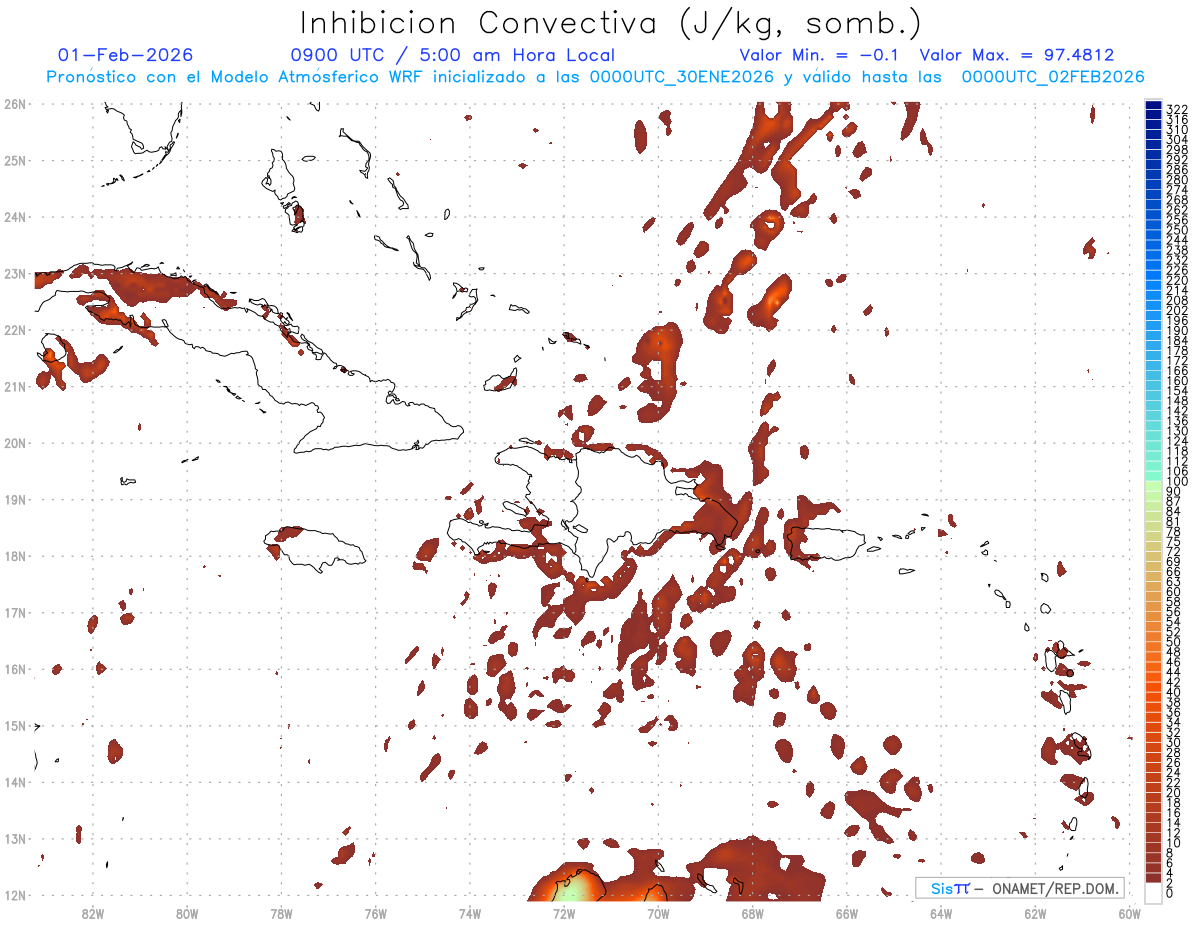Click the darkest navy swatch topping the color scale
Screen dimensions: 1200x927
click(x=1153, y=107)
